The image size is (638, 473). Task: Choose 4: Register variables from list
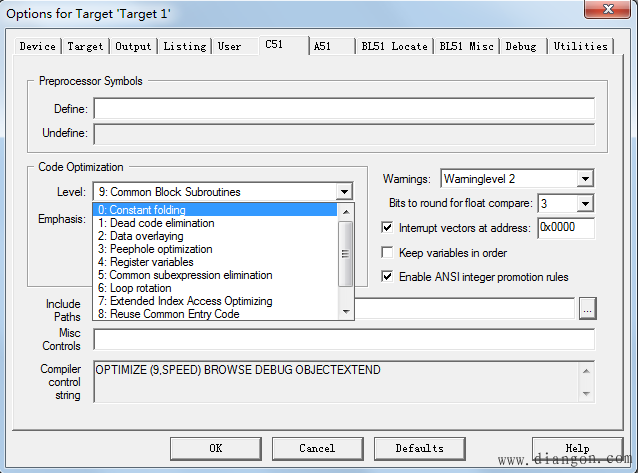215,262
